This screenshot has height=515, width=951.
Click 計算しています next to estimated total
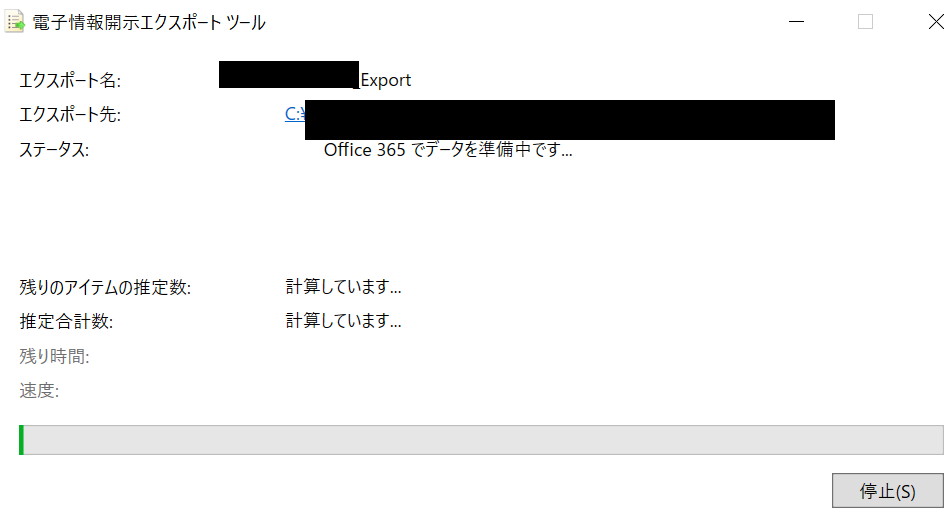point(343,320)
